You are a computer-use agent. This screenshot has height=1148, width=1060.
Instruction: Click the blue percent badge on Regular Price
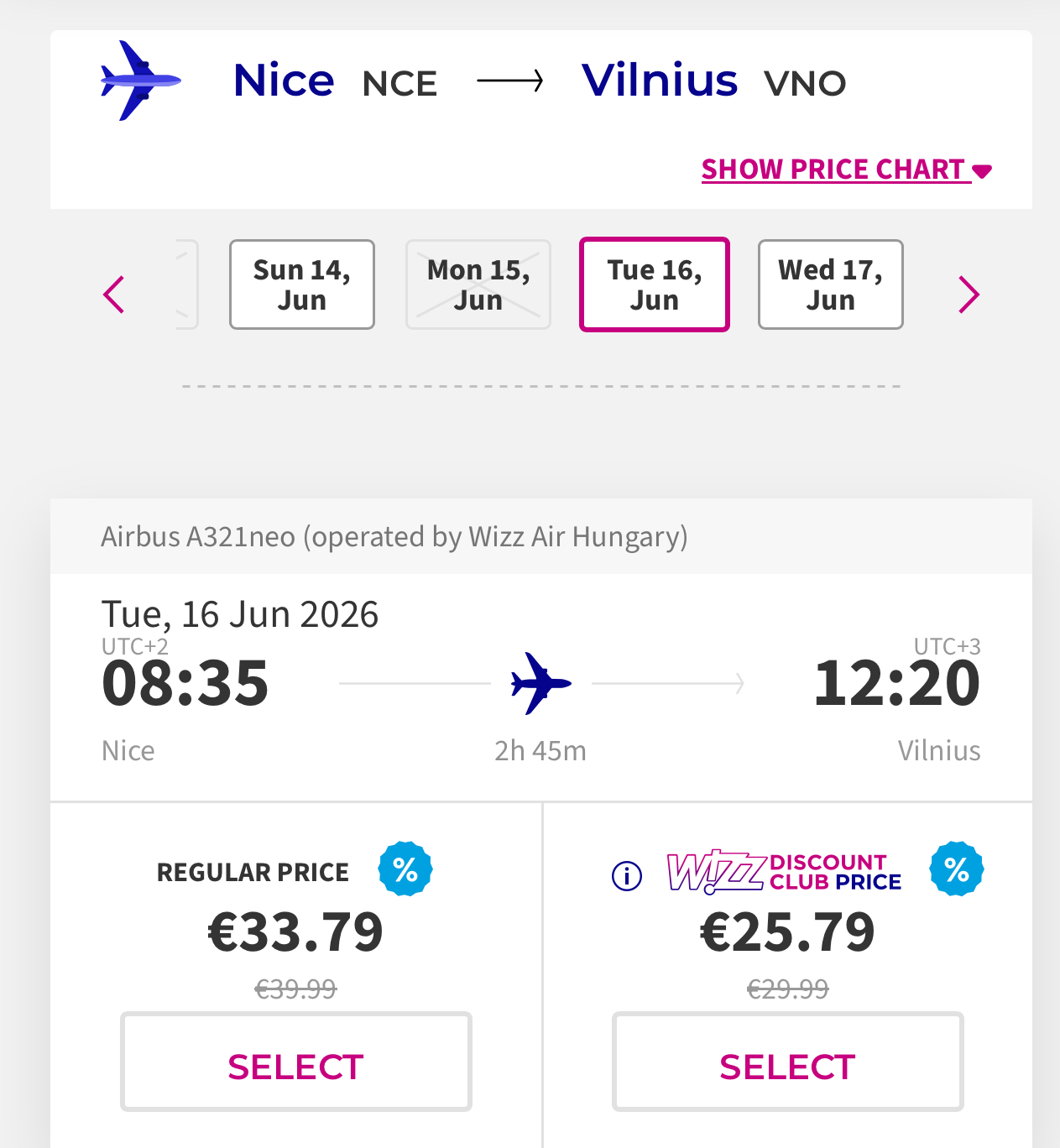pos(405,869)
